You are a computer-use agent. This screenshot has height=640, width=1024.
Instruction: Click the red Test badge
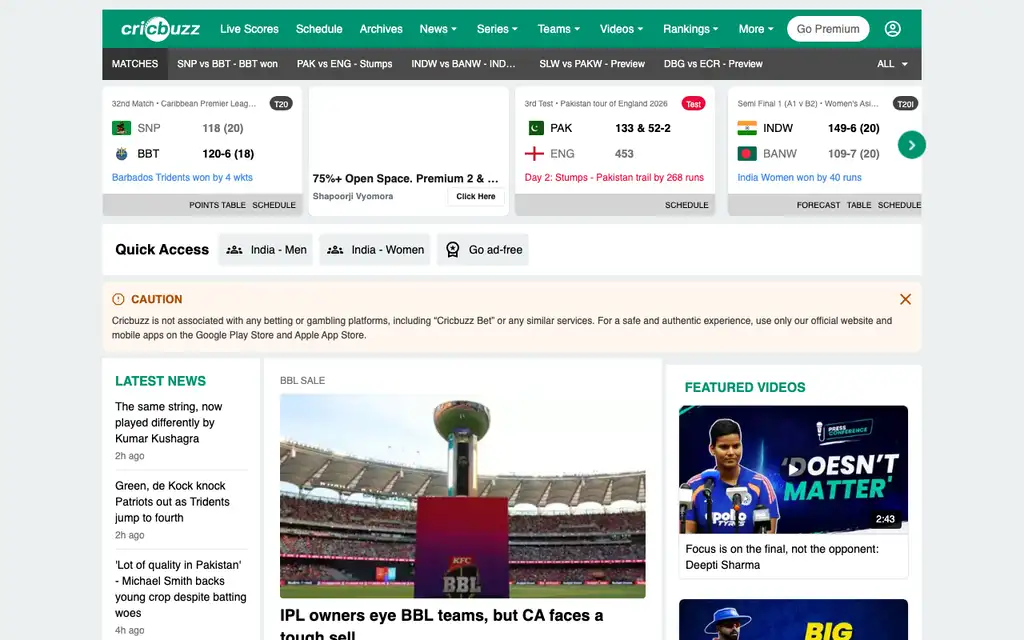[x=694, y=104]
